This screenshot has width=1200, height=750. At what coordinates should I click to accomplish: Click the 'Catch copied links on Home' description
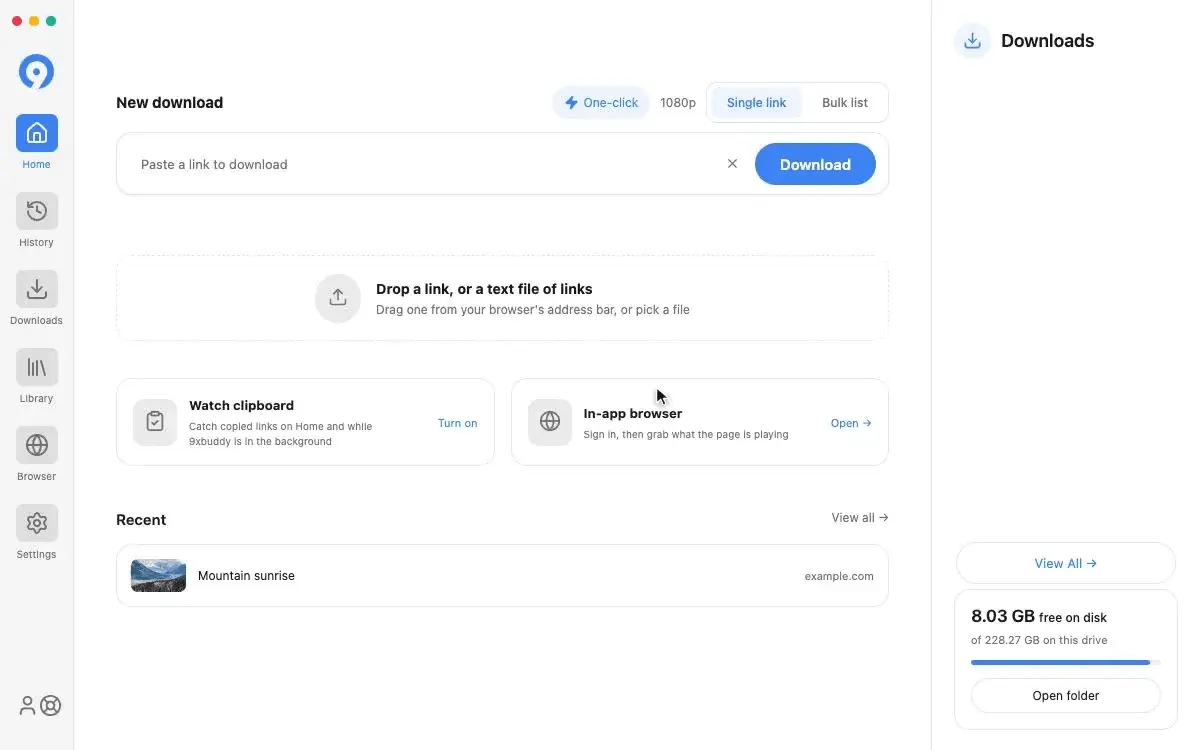pyautogui.click(x=281, y=434)
